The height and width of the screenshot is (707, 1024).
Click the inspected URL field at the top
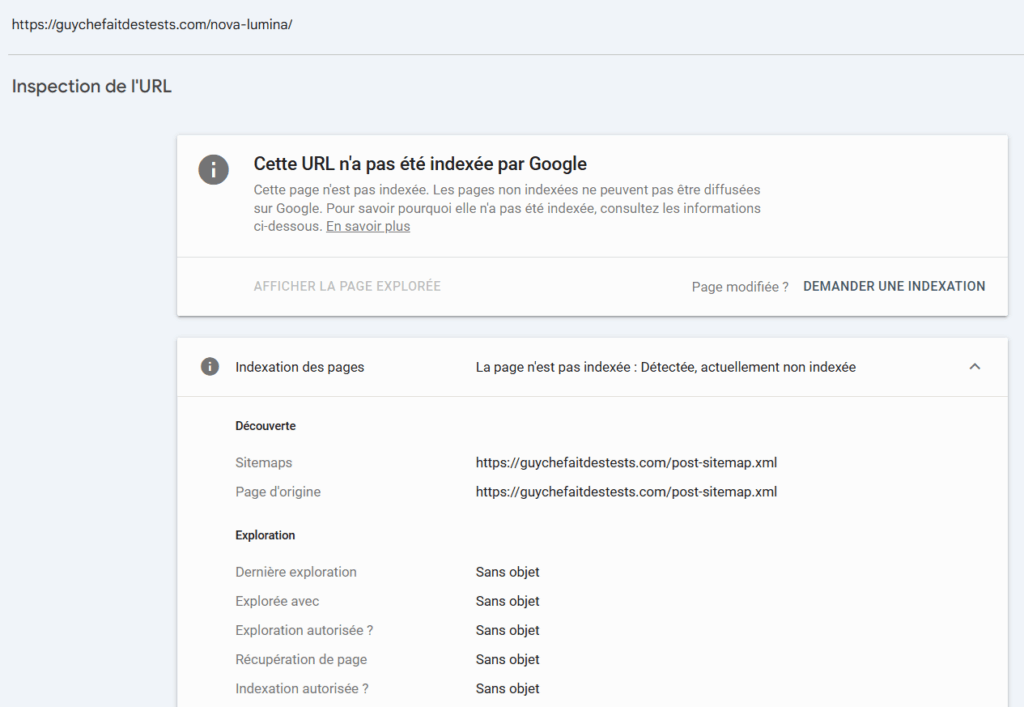click(x=152, y=24)
